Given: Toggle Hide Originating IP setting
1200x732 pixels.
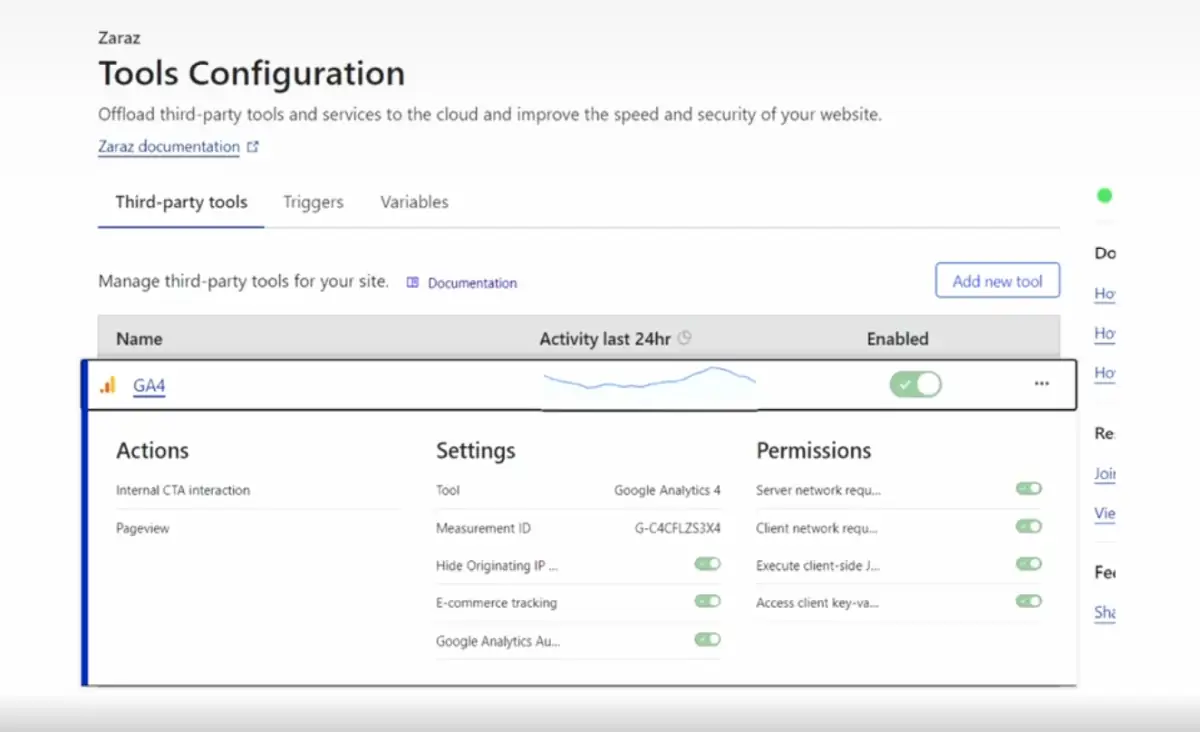Looking at the screenshot, I should click(707, 564).
